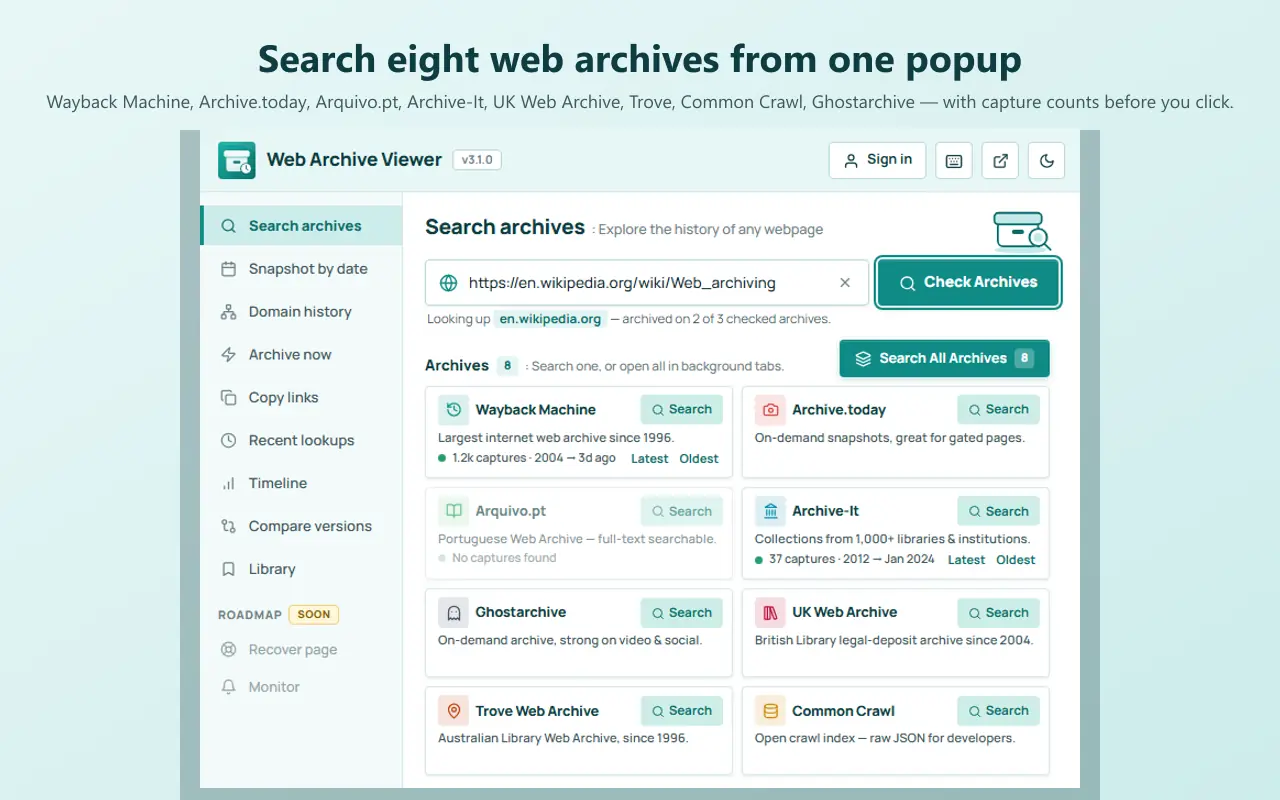Image resolution: width=1280 pixels, height=800 pixels.
Task: Open Latest Wayback Machine capture
Action: point(650,459)
